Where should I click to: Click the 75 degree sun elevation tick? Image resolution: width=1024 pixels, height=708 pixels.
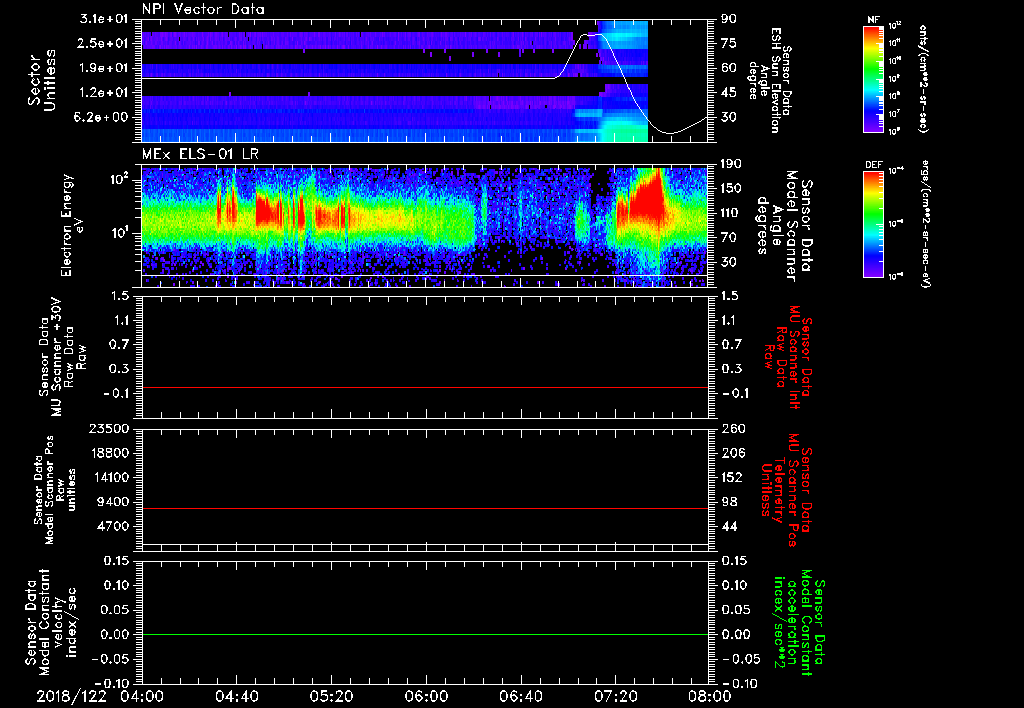click(729, 44)
